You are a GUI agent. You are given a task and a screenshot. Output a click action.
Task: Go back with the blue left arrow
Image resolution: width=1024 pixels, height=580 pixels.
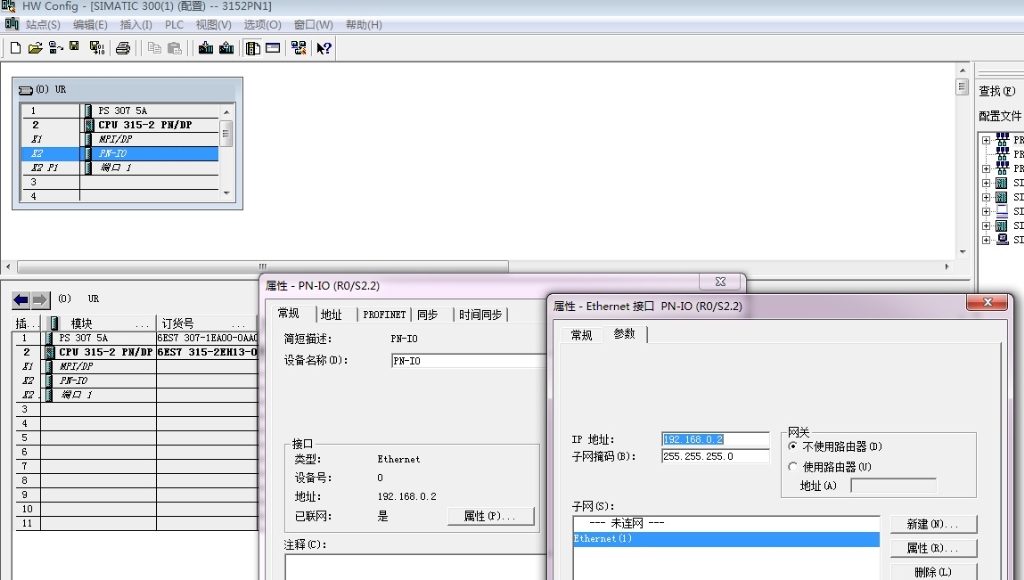[21, 300]
